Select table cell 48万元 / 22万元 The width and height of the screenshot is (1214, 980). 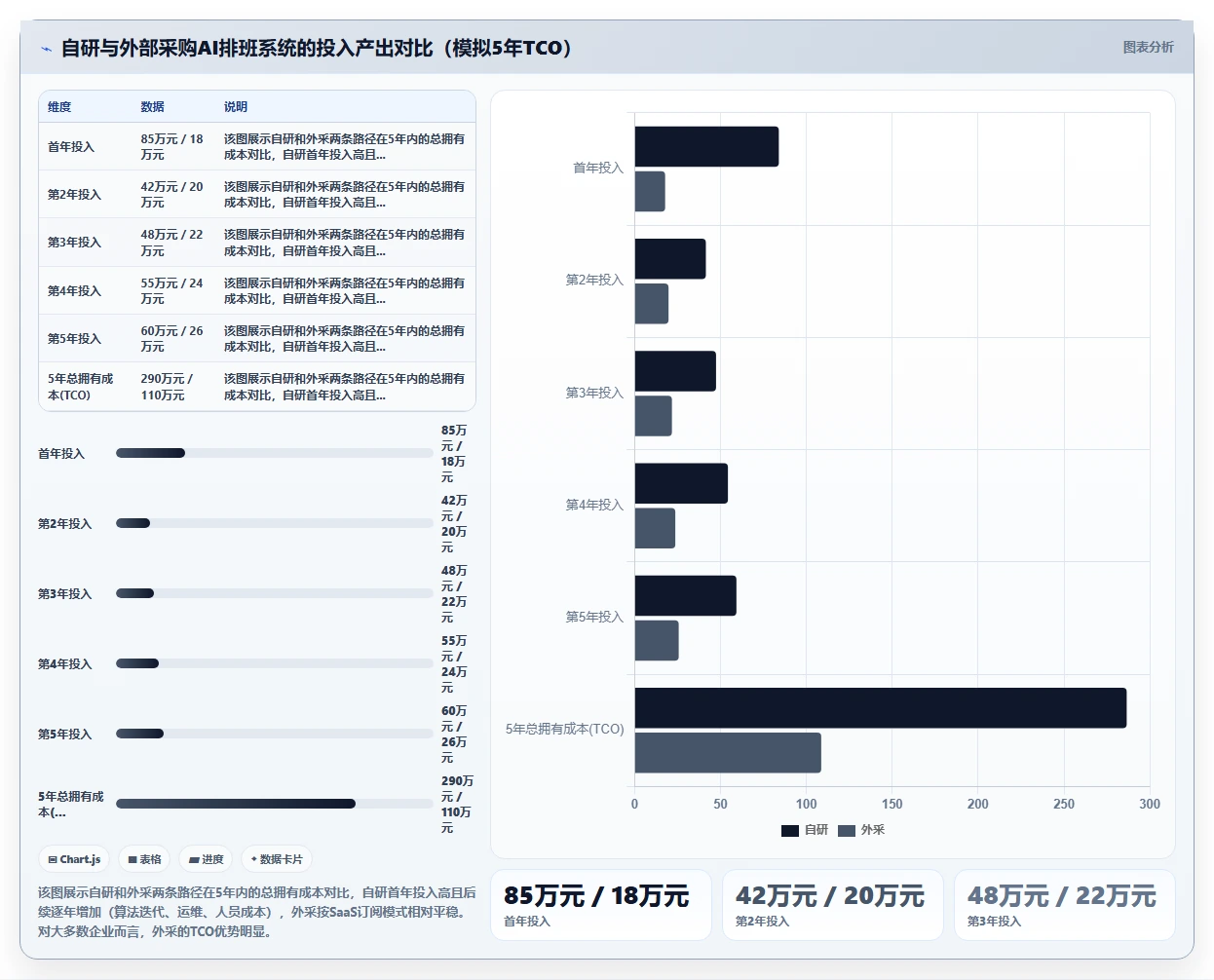[x=172, y=243]
